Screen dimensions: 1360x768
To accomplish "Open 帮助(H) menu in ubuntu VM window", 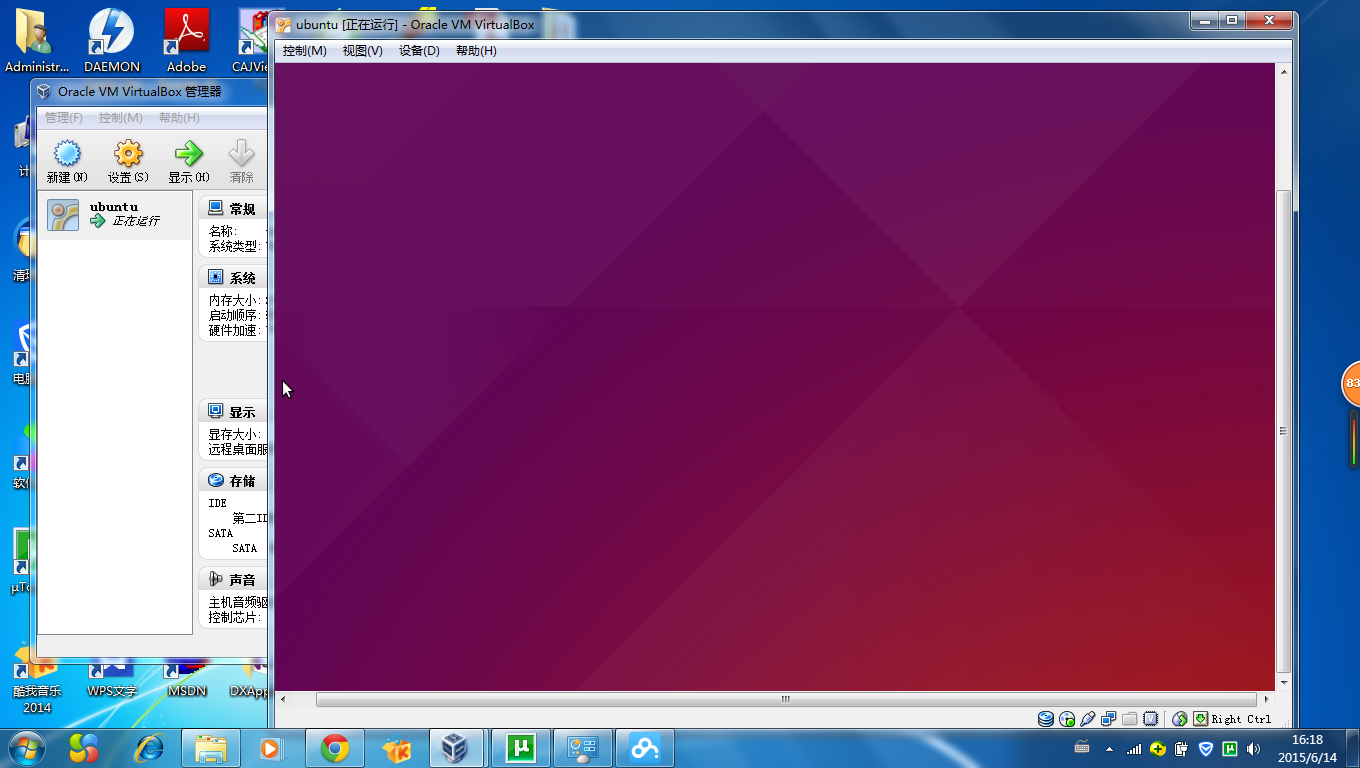I will [x=476, y=51].
